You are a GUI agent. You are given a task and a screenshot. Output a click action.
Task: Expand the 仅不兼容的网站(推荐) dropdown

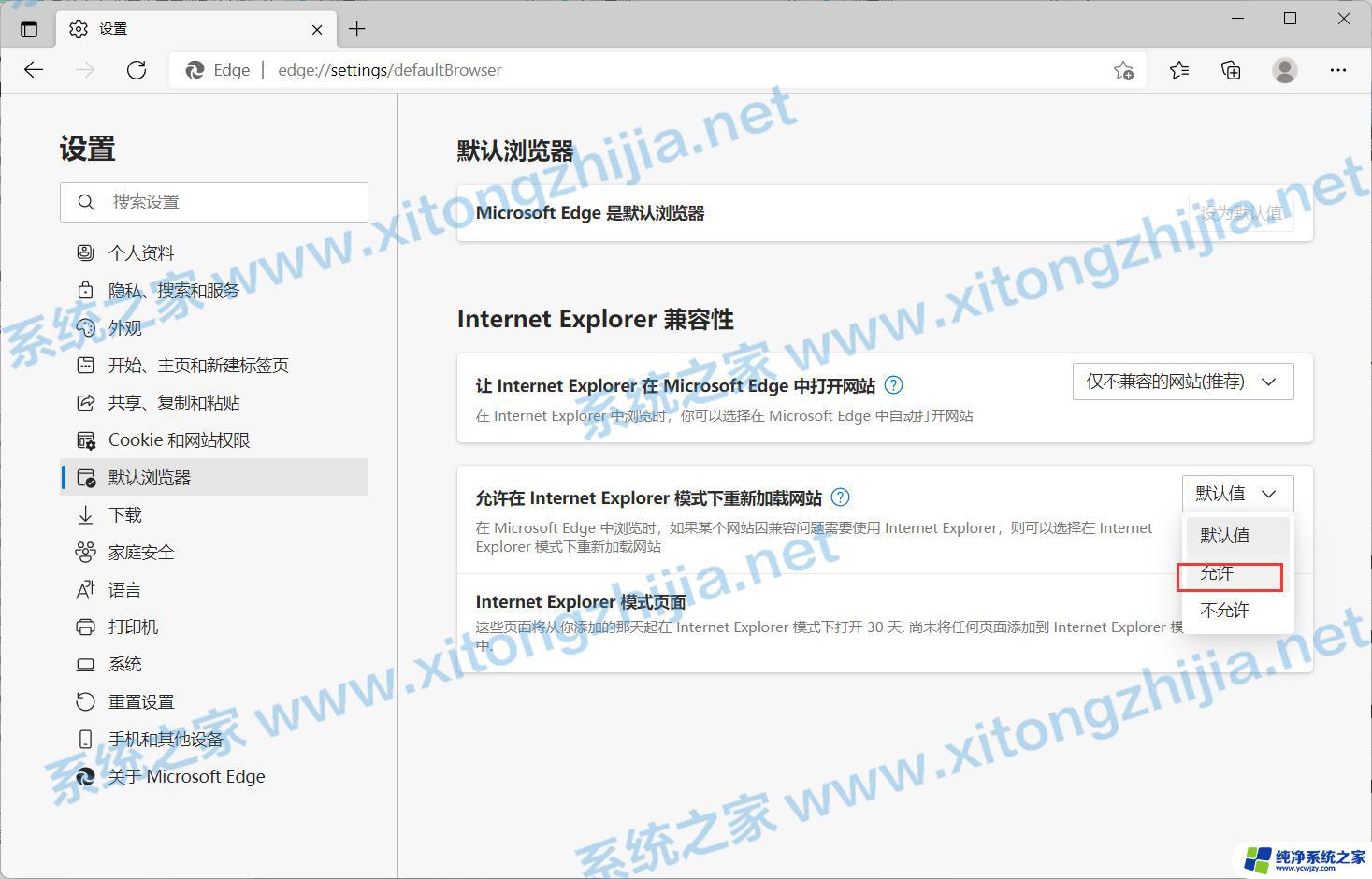click(1183, 382)
